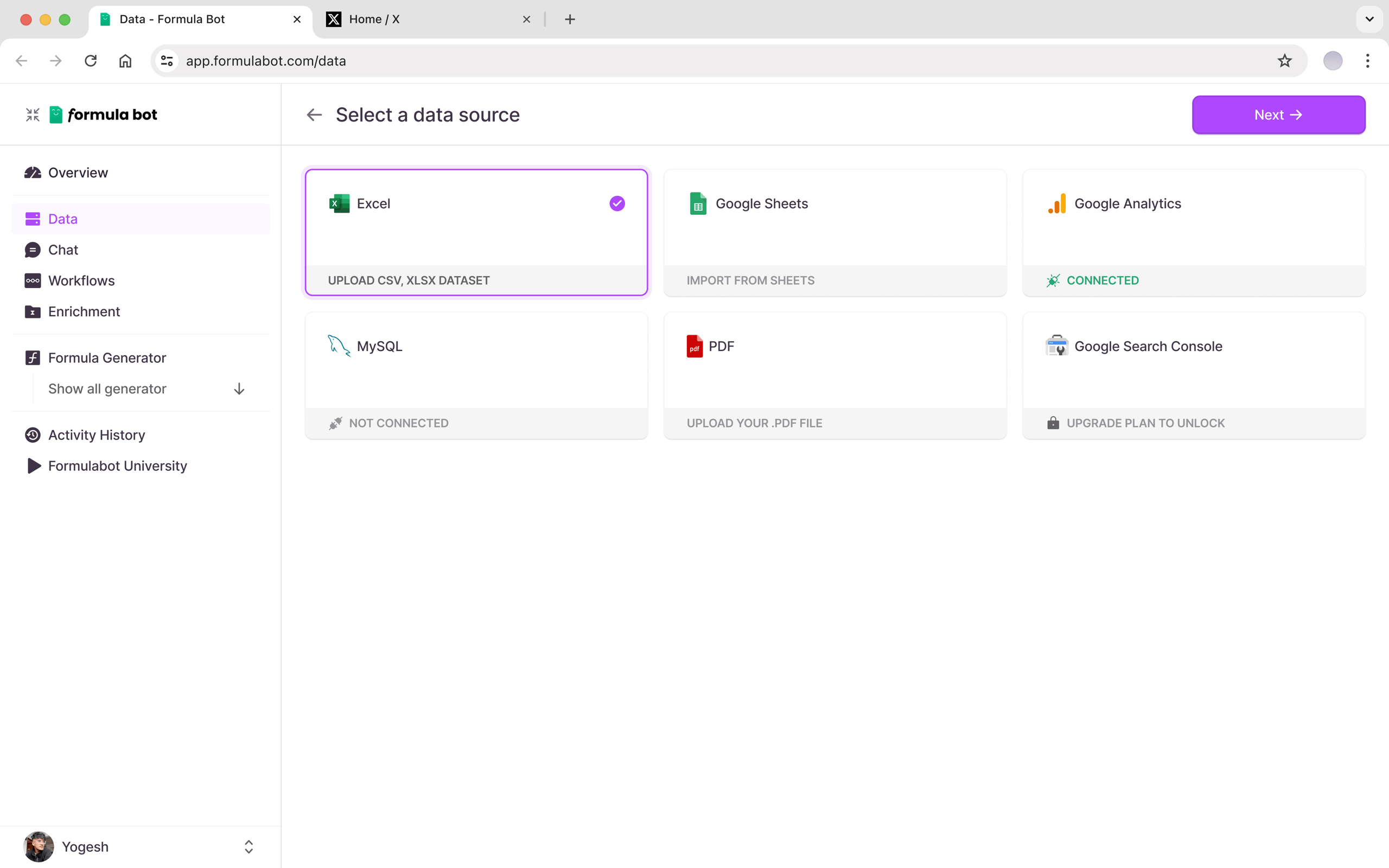
Task: Select the Google Search Console card
Action: pyautogui.click(x=1194, y=375)
